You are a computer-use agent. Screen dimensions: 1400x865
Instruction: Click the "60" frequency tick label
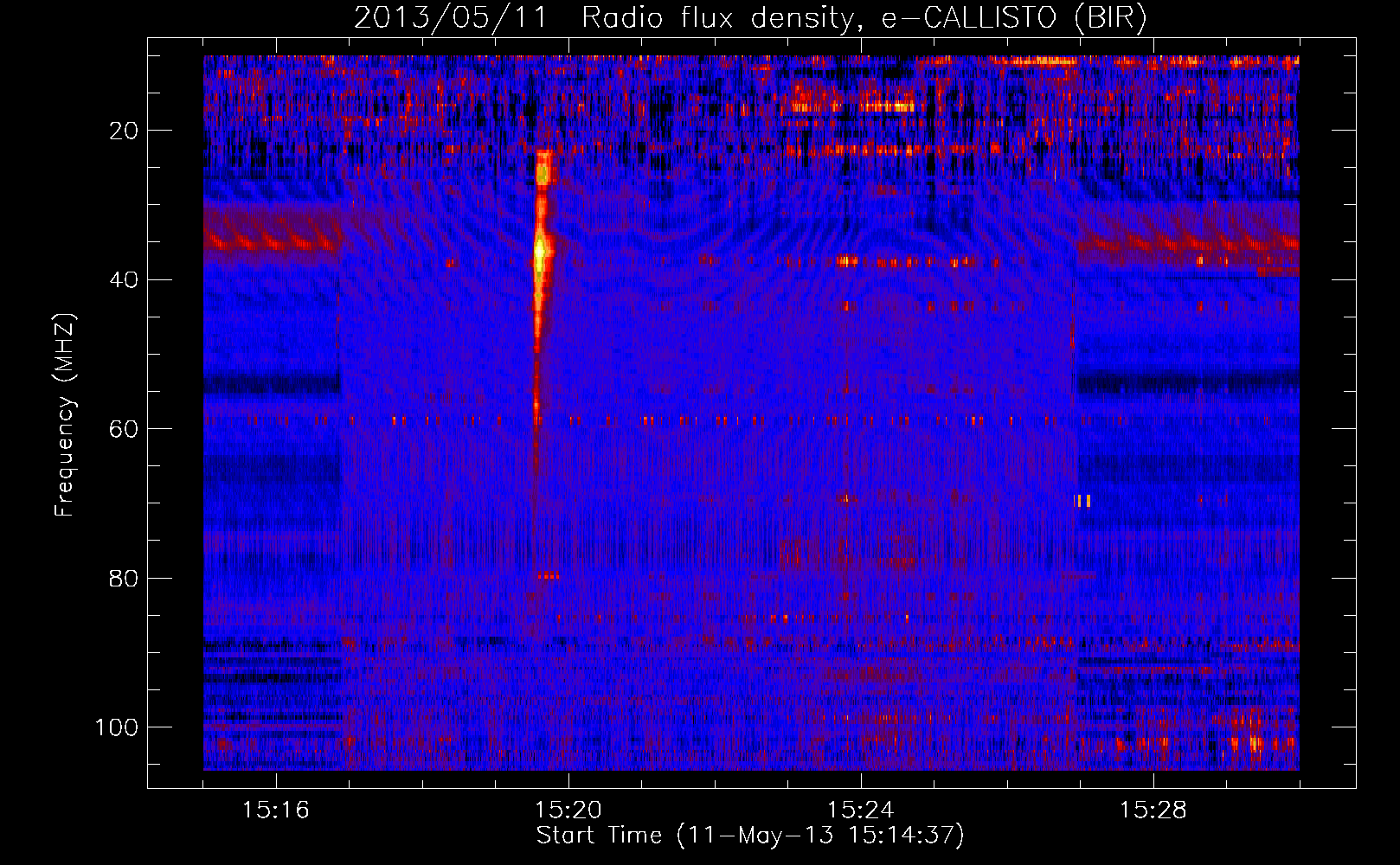coord(124,429)
